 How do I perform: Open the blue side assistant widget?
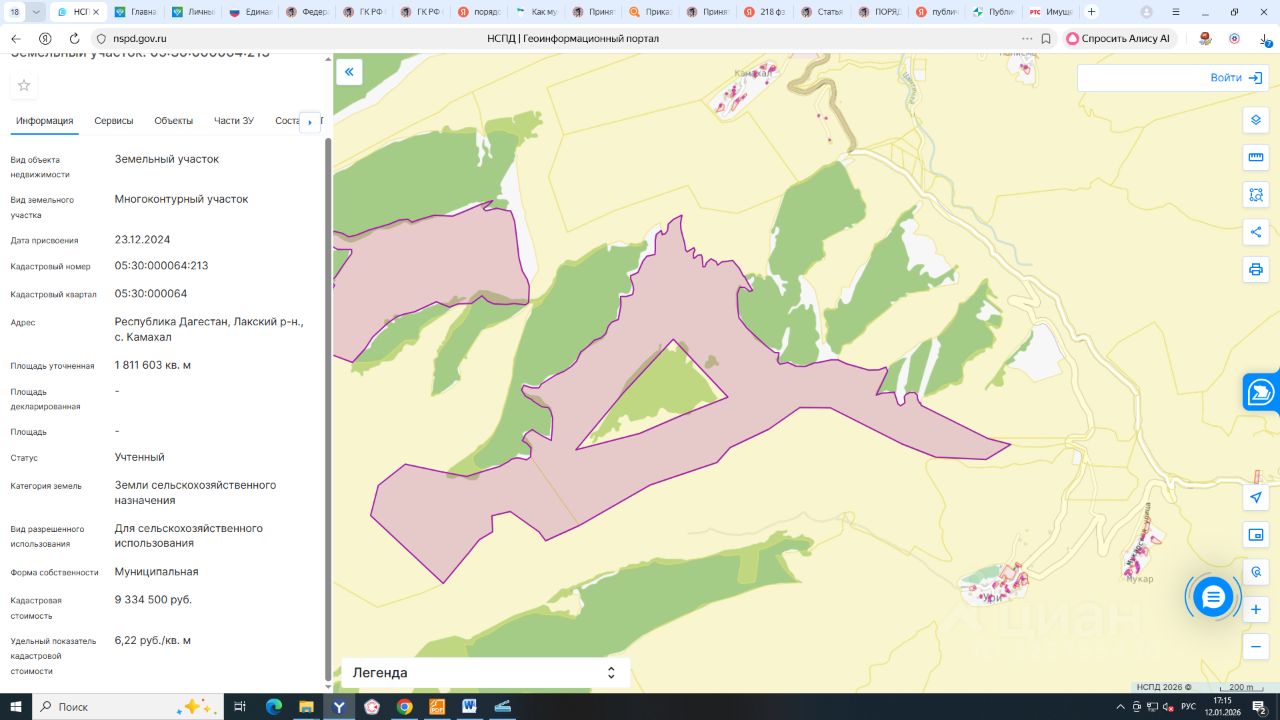1262,391
